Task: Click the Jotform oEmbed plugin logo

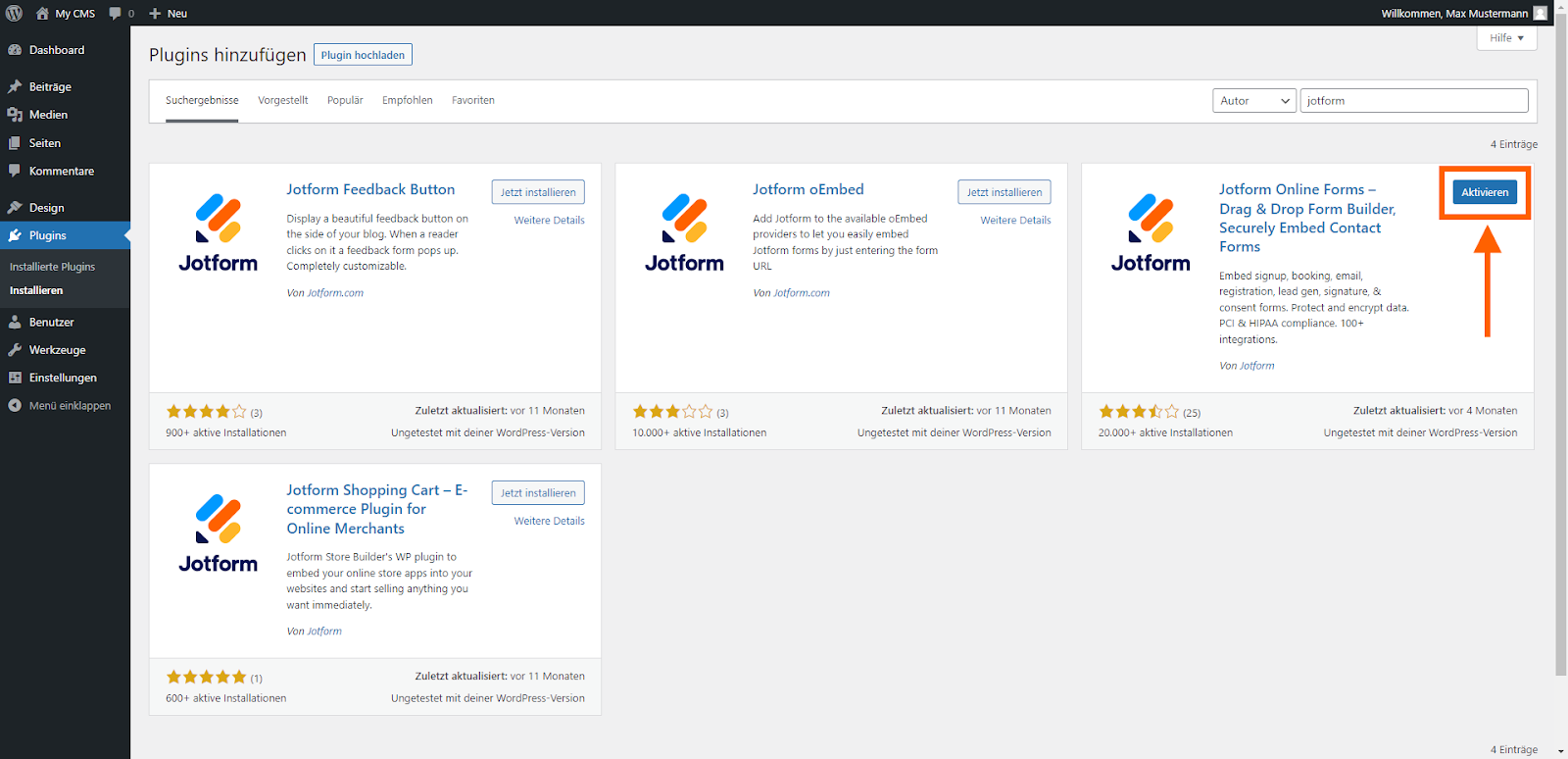Action: point(684,230)
